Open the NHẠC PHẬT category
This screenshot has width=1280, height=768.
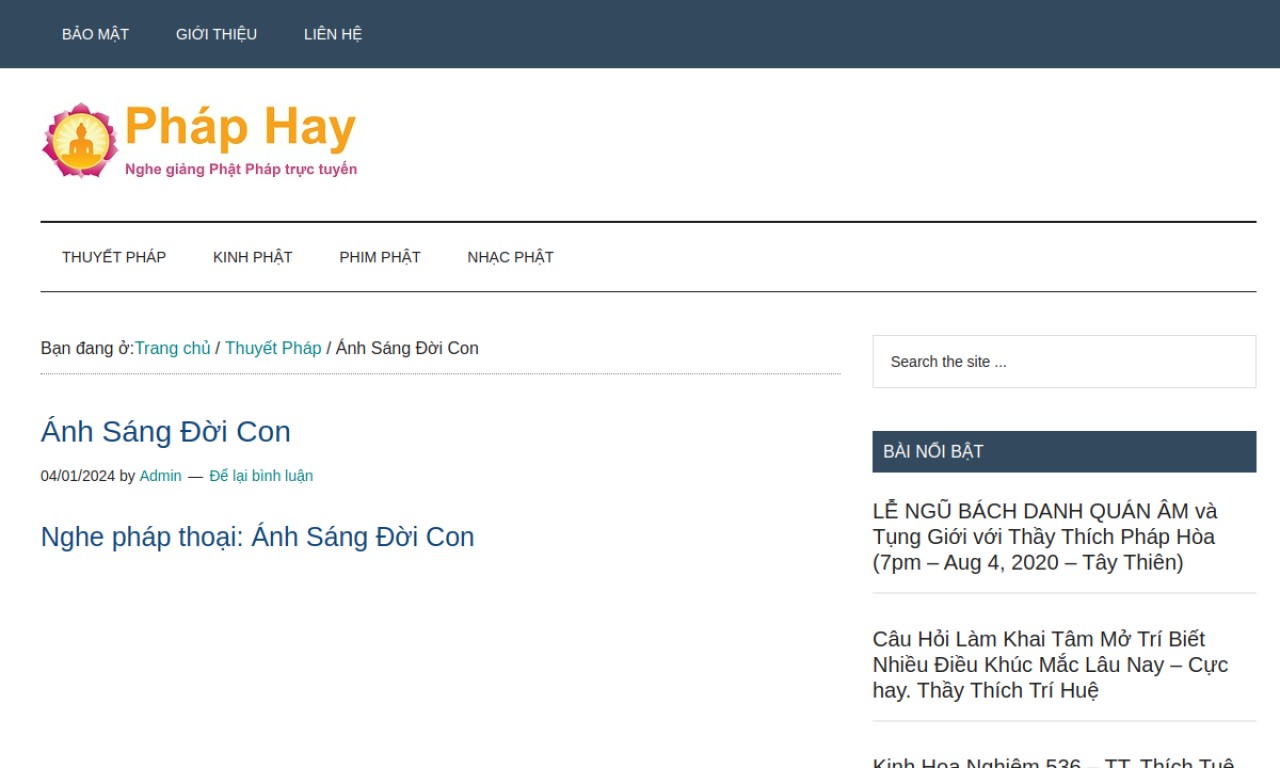510,257
